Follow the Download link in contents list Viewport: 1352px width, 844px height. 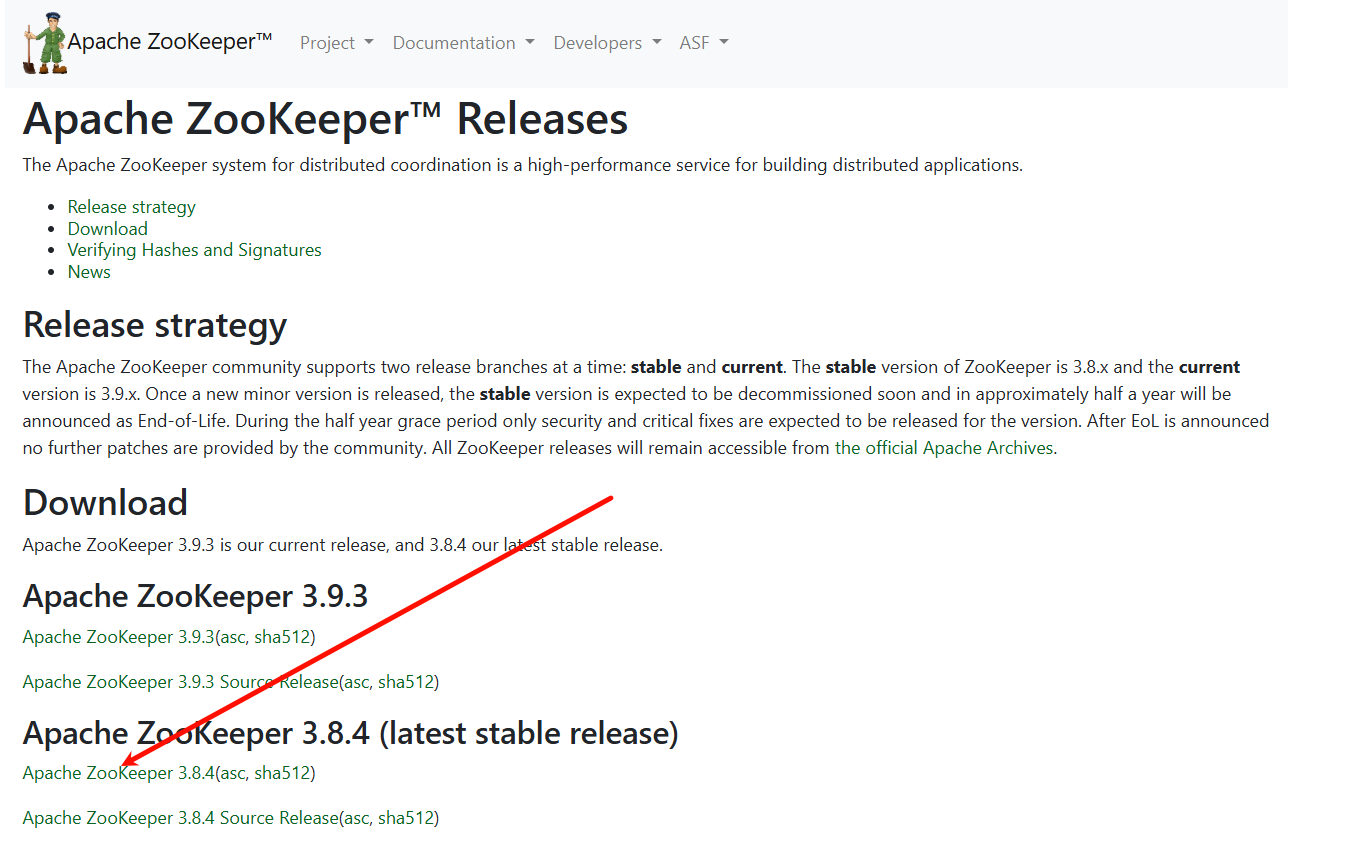(x=108, y=229)
